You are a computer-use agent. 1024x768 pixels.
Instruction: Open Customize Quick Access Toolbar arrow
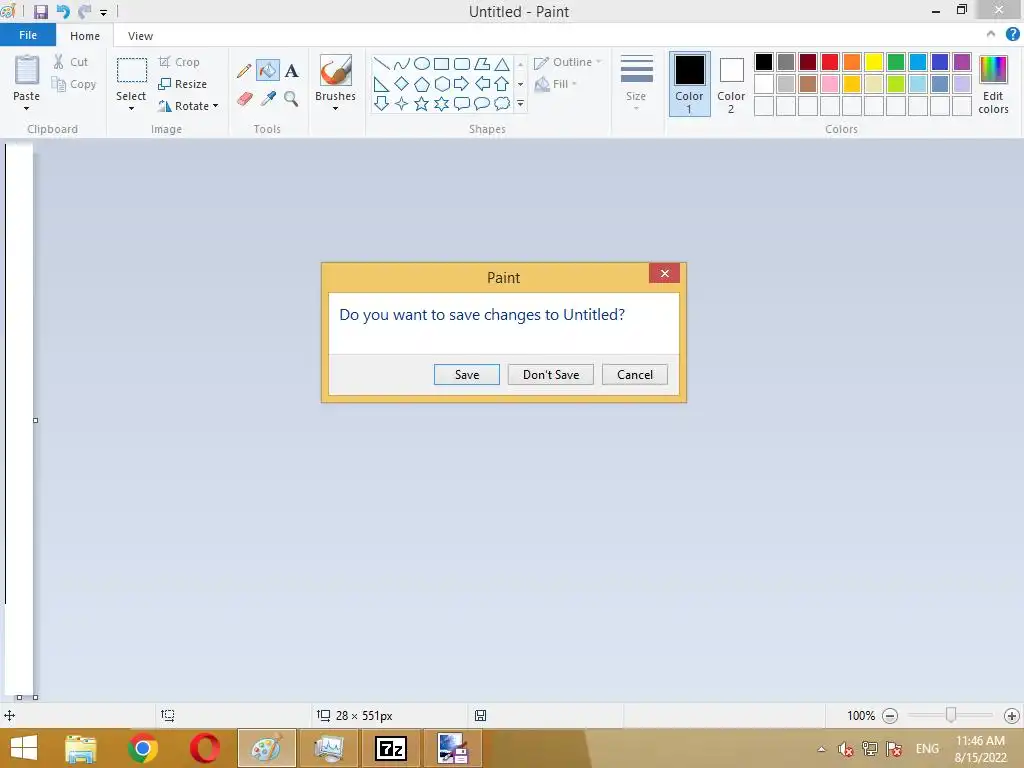coord(103,12)
